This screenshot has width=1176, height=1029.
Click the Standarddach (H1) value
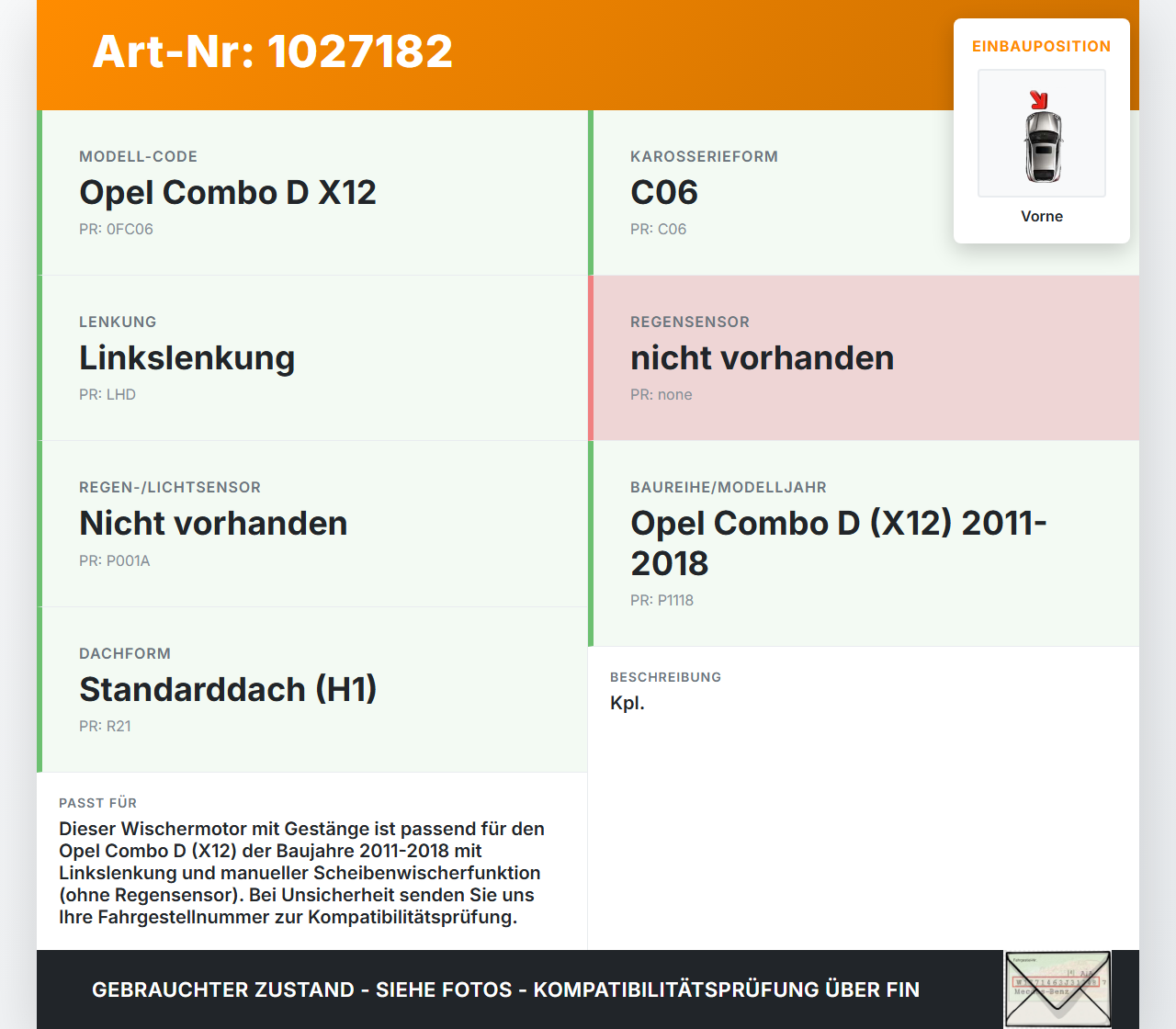(x=229, y=690)
